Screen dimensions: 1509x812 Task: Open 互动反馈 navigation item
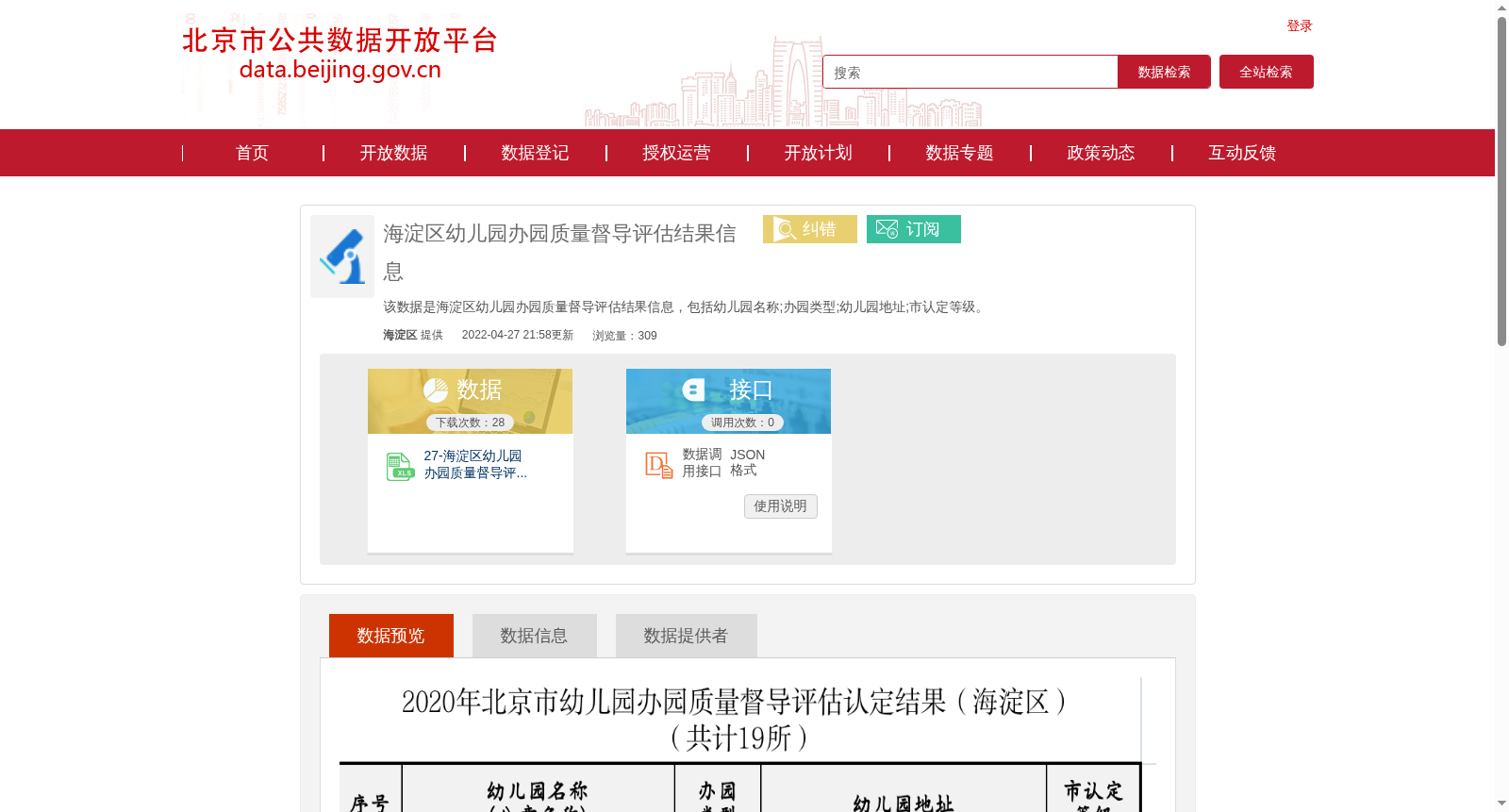click(1242, 153)
